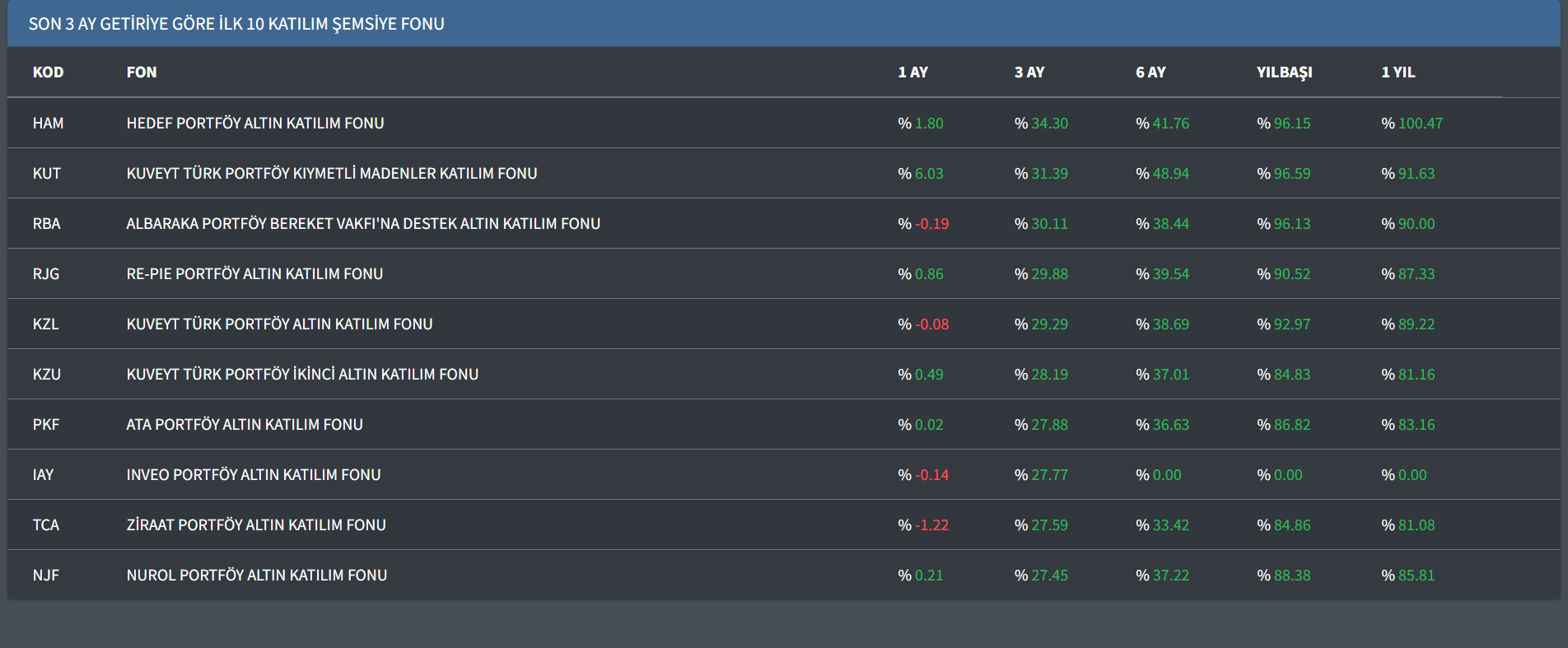The image size is (1568, 648).
Task: Click the 100.47 one-year return value
Action: [x=1420, y=124]
